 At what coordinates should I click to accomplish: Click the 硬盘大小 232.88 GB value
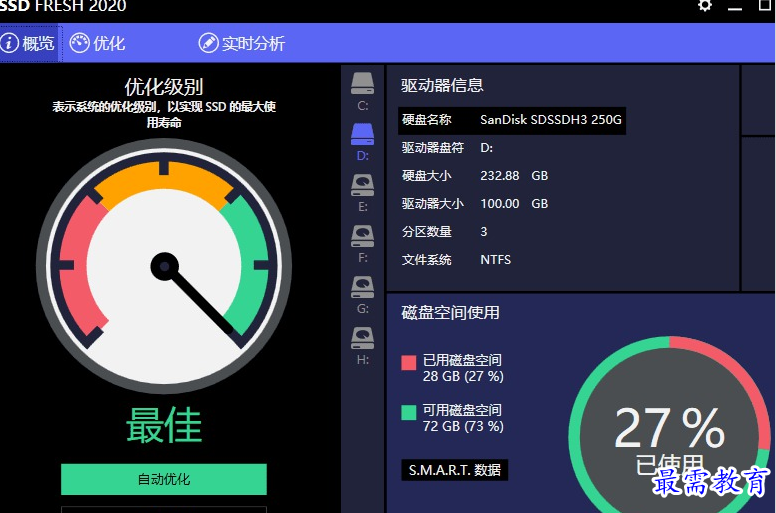[514, 176]
